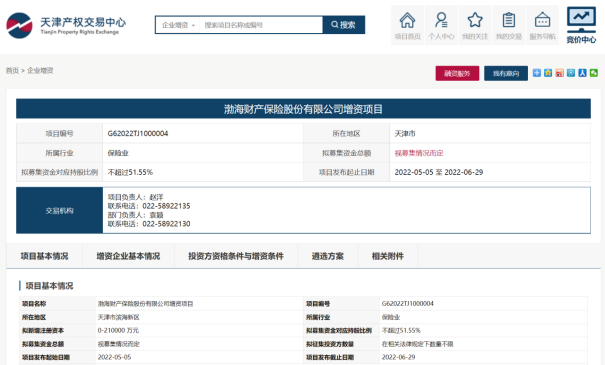The width and height of the screenshot is (605, 365).
Task: Click 拟新增注册资本 label
Action: [43, 331]
